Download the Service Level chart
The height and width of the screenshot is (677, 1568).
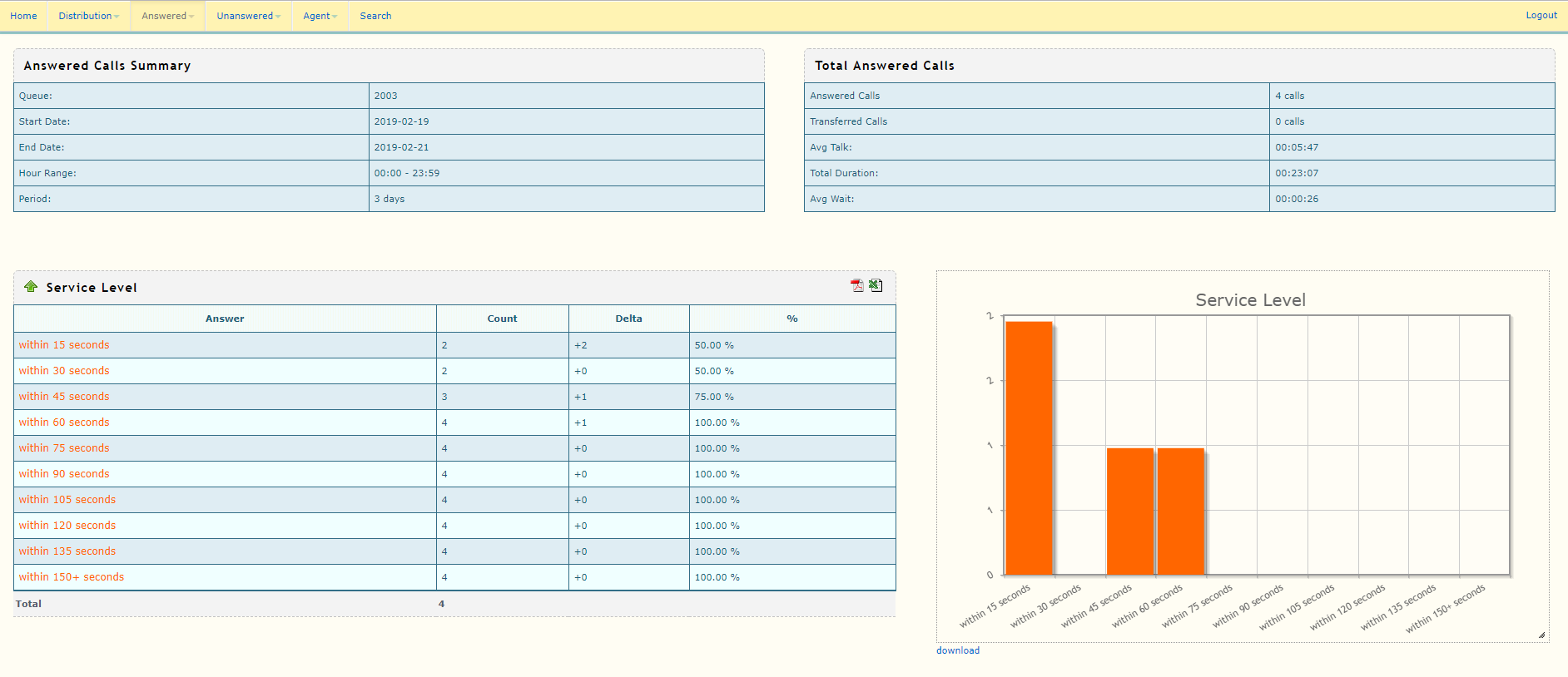pyautogui.click(x=957, y=650)
